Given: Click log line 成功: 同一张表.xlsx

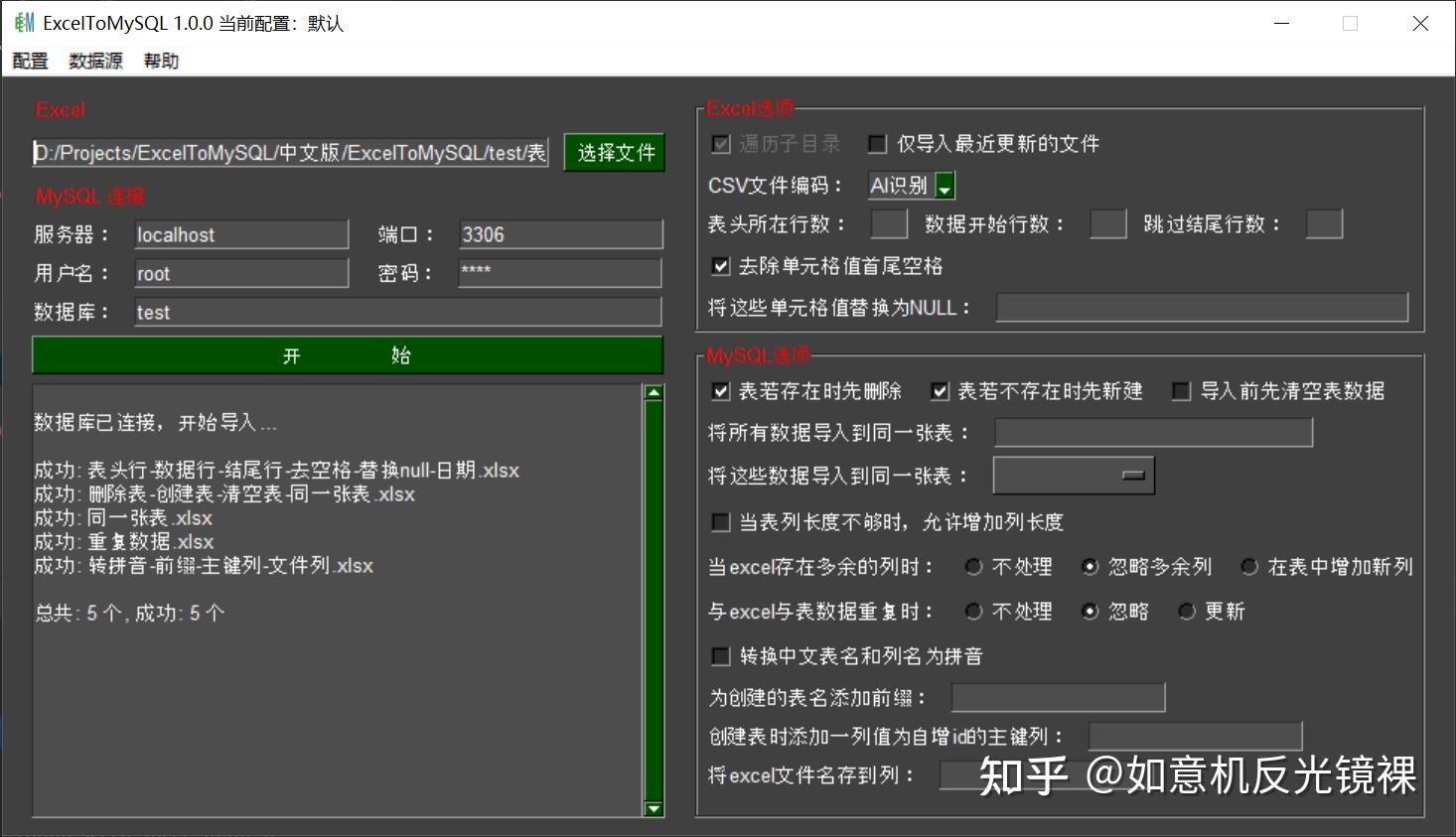Looking at the screenshot, I should [123, 518].
